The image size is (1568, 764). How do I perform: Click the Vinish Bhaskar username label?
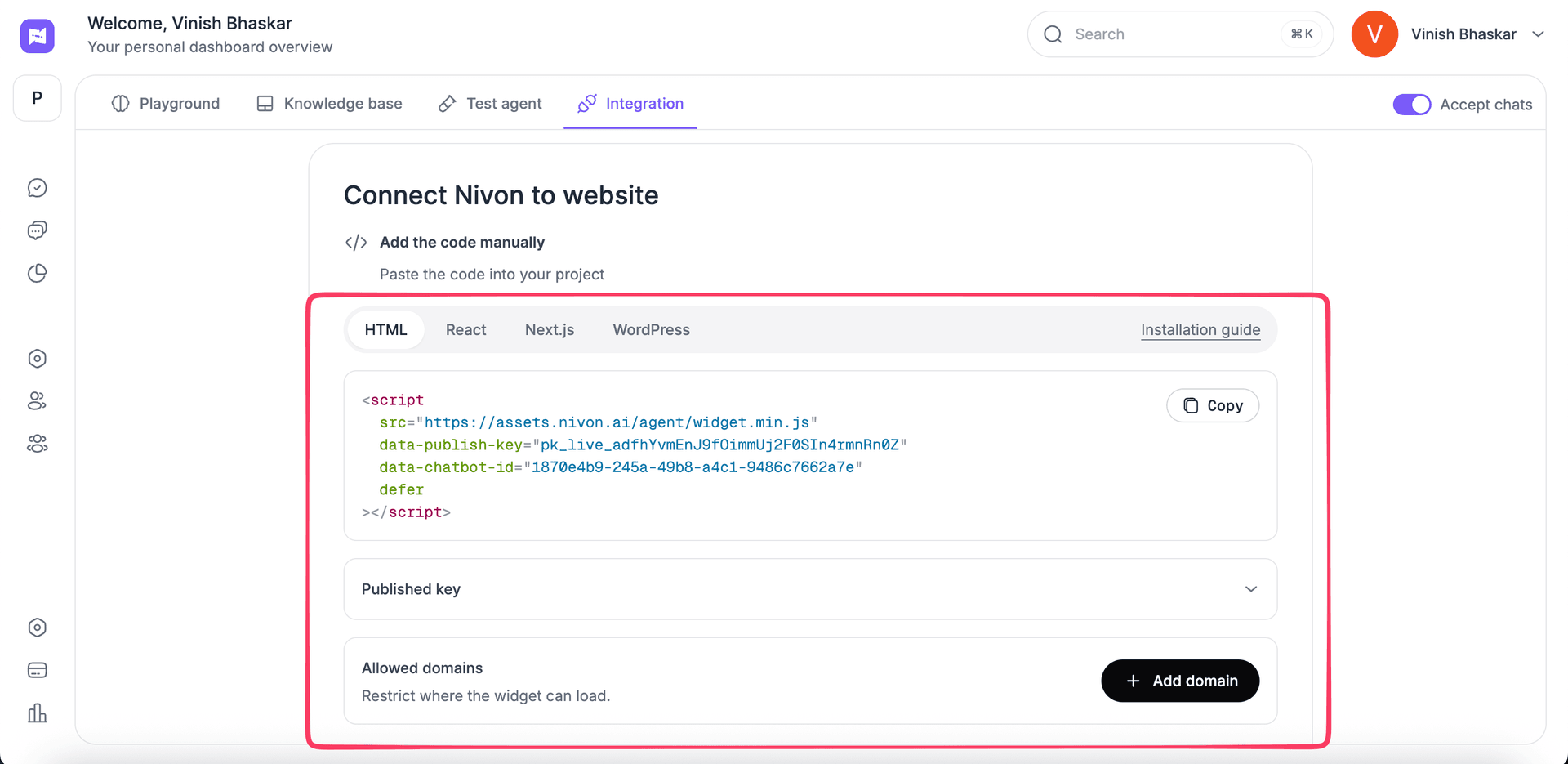(1463, 34)
